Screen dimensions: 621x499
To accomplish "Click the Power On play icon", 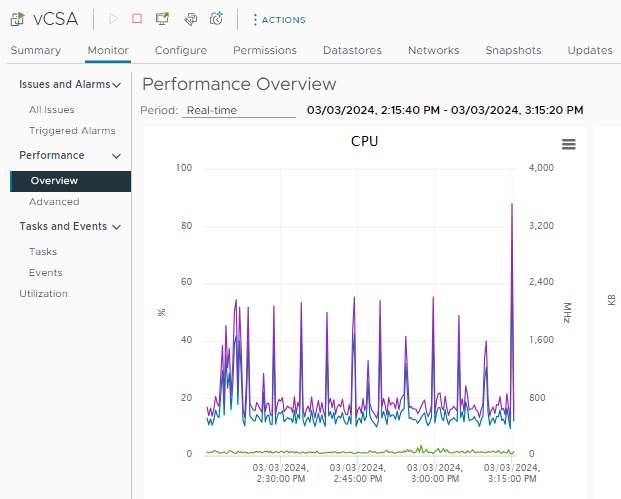I will pyautogui.click(x=113, y=19).
